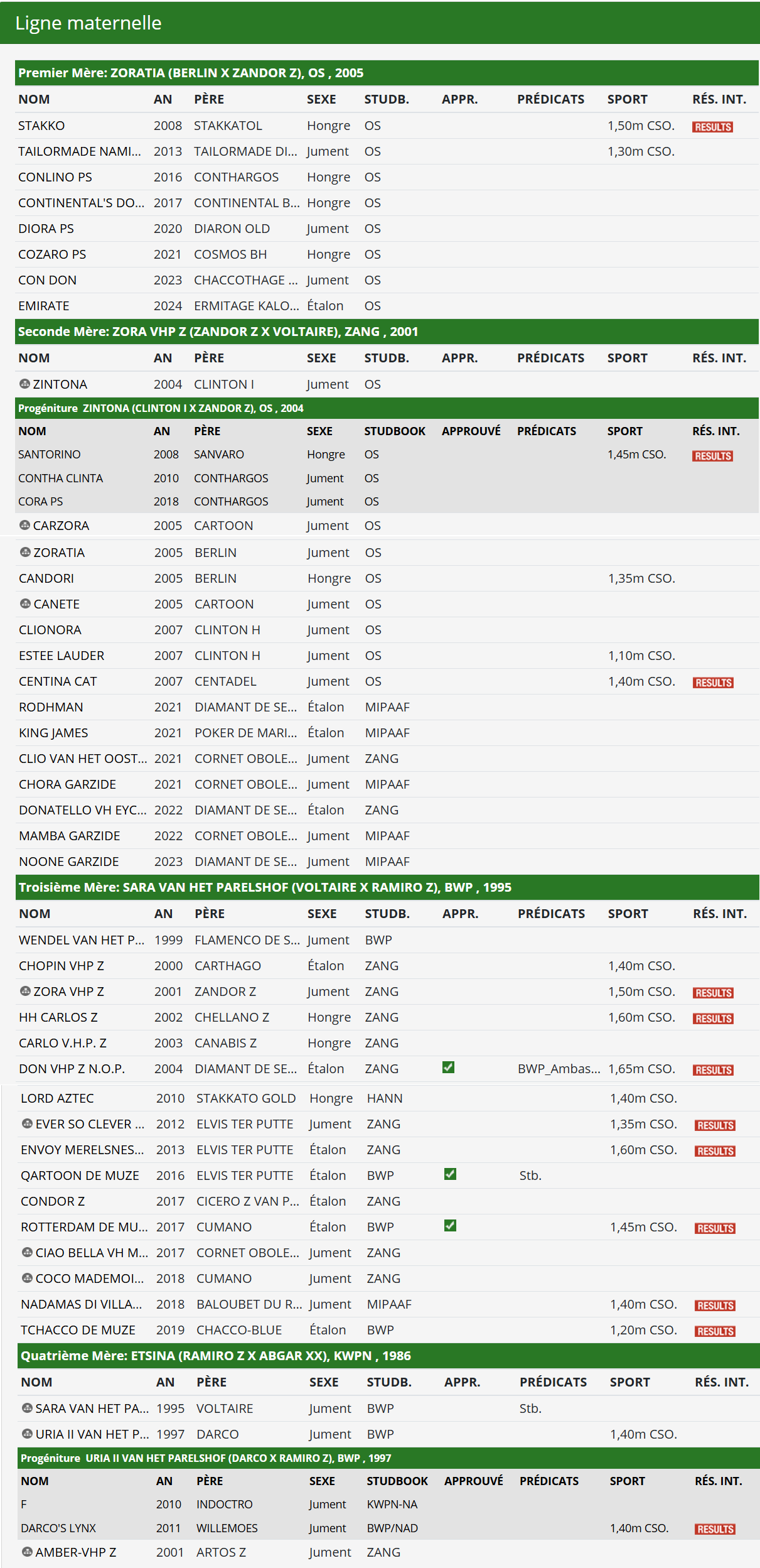Image resolution: width=760 pixels, height=1568 pixels.
Task: Open the RESULTS badge for EVER SO CLEVER
Action: [x=715, y=1125]
